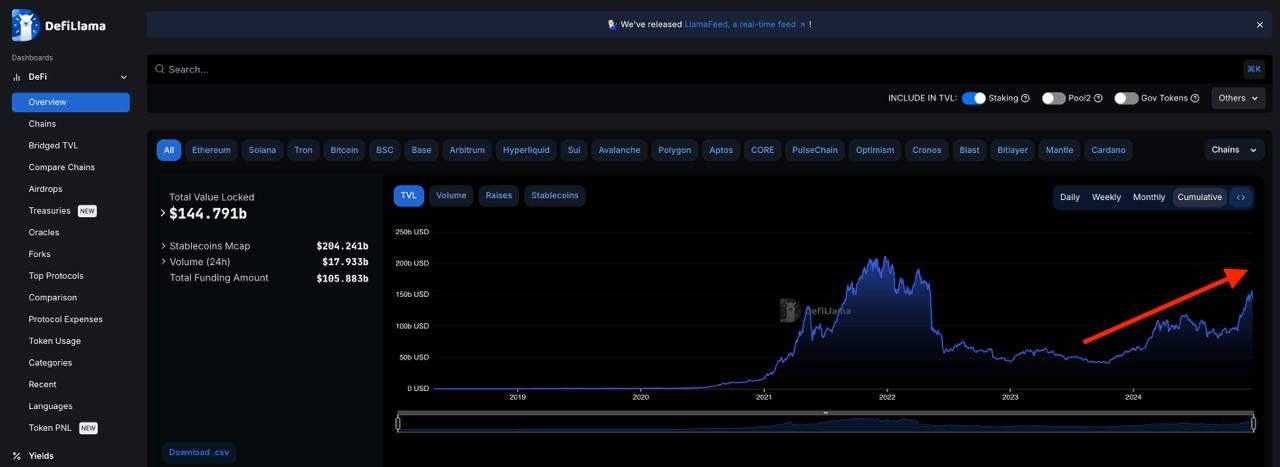Filter by Hyperliquid chain

click(526, 150)
